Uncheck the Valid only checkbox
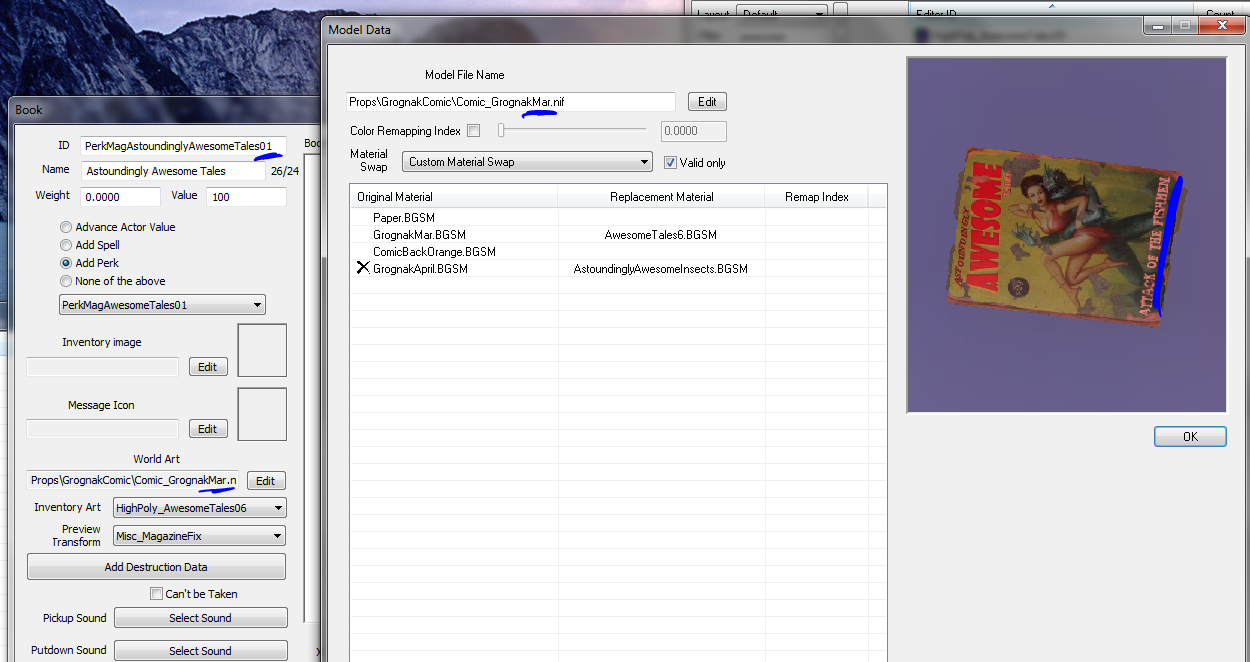Image resolution: width=1250 pixels, height=662 pixels. (671, 162)
